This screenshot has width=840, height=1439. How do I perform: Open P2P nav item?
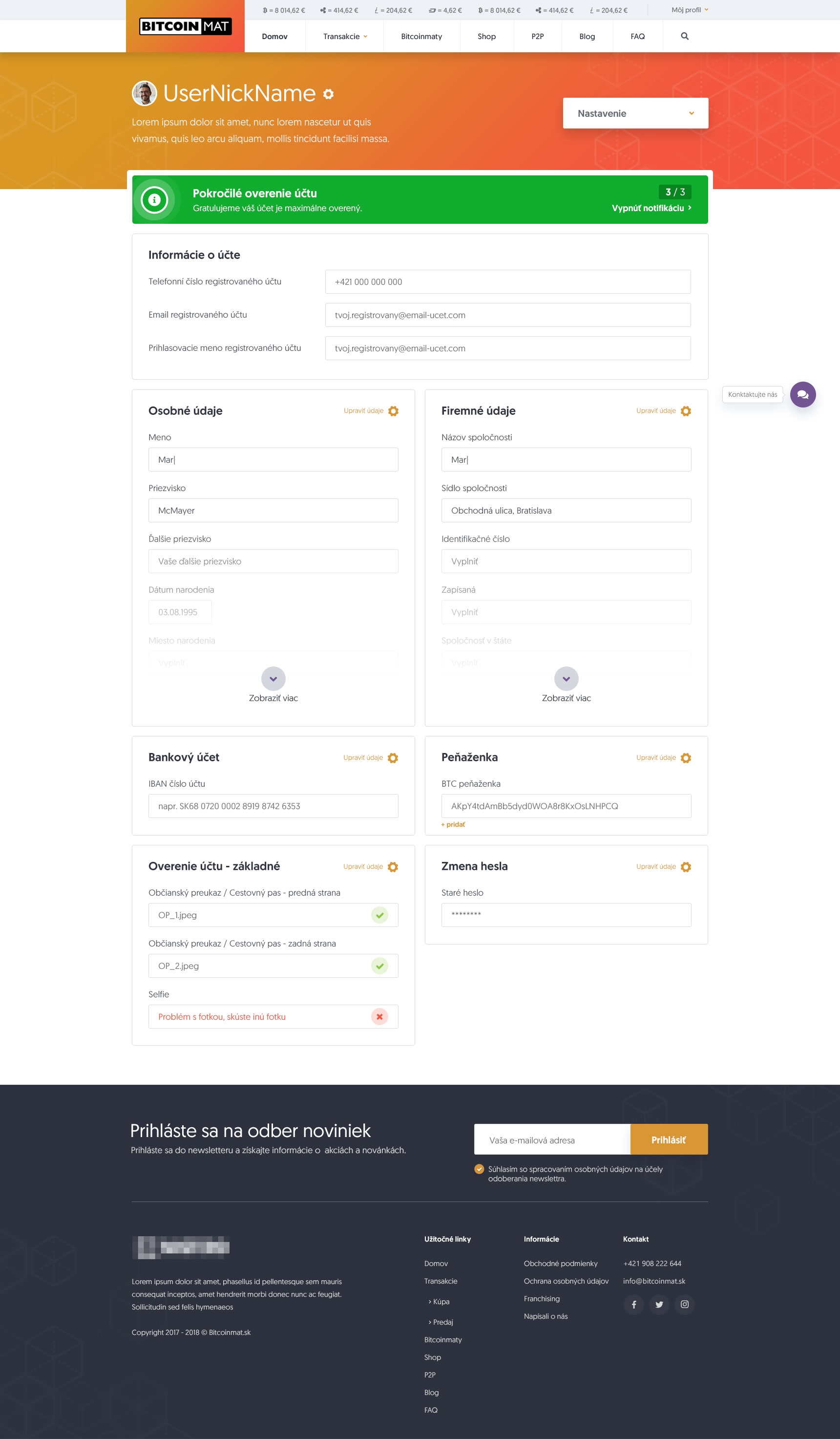click(538, 36)
